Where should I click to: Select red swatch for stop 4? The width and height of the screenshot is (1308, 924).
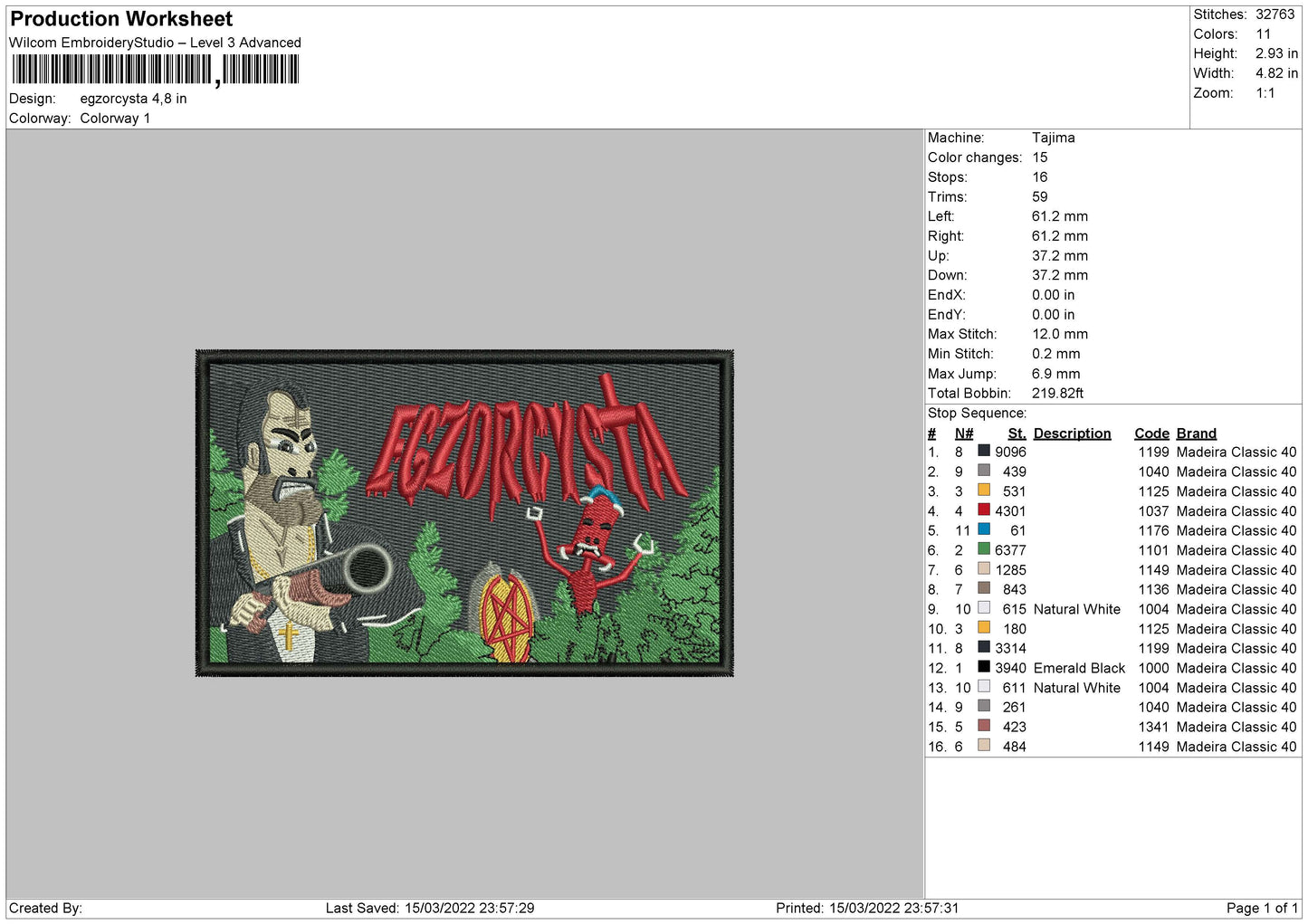[984, 510]
